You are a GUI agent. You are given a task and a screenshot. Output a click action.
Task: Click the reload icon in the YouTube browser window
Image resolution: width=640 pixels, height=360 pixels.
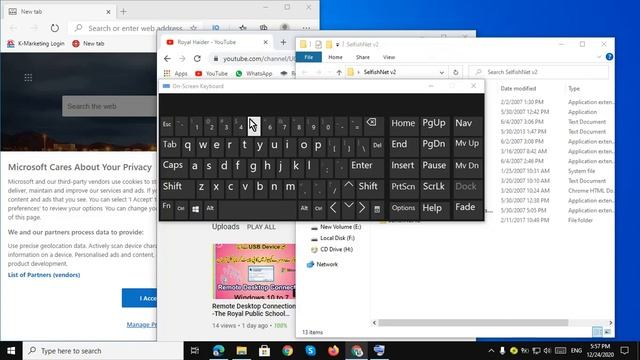pos(197,59)
